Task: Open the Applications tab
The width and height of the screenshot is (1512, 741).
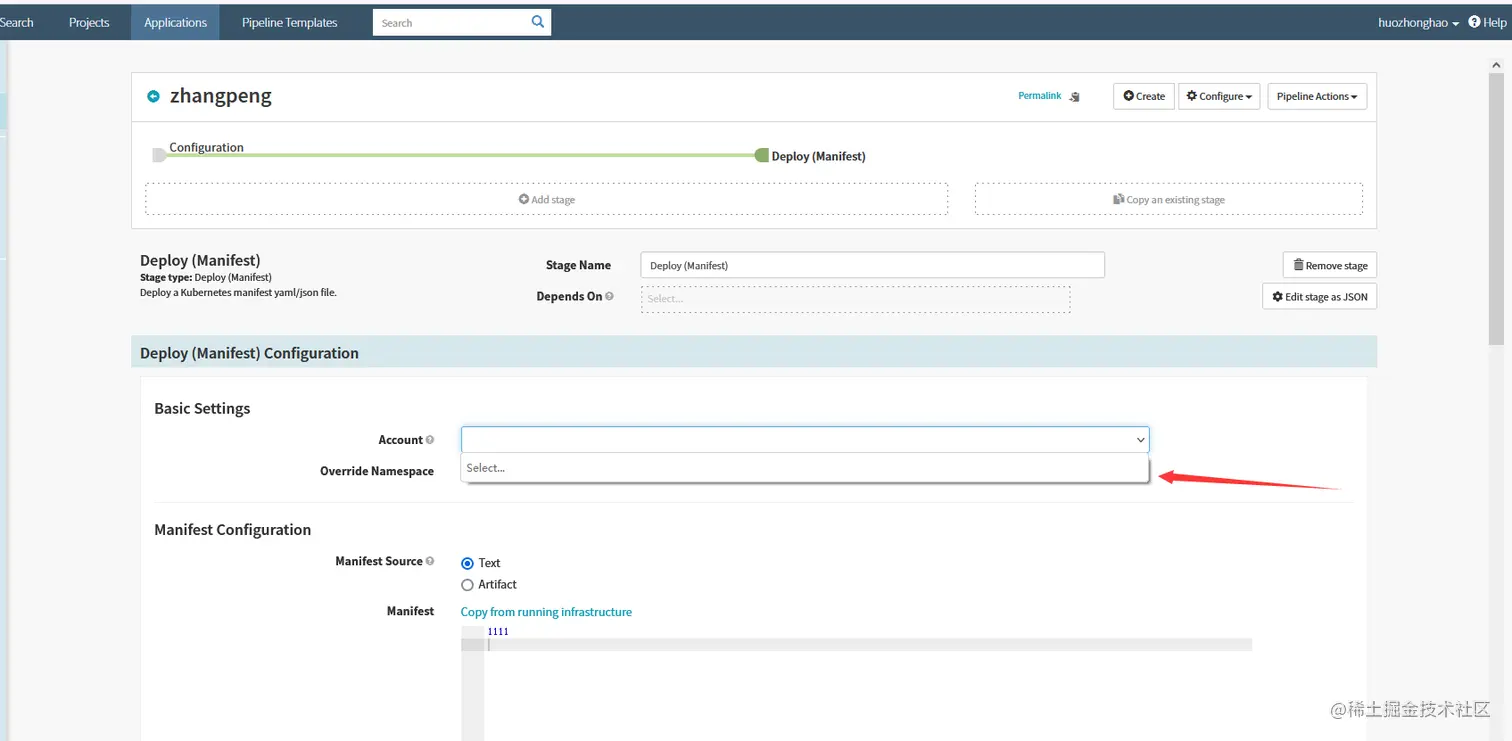Action: (x=175, y=22)
